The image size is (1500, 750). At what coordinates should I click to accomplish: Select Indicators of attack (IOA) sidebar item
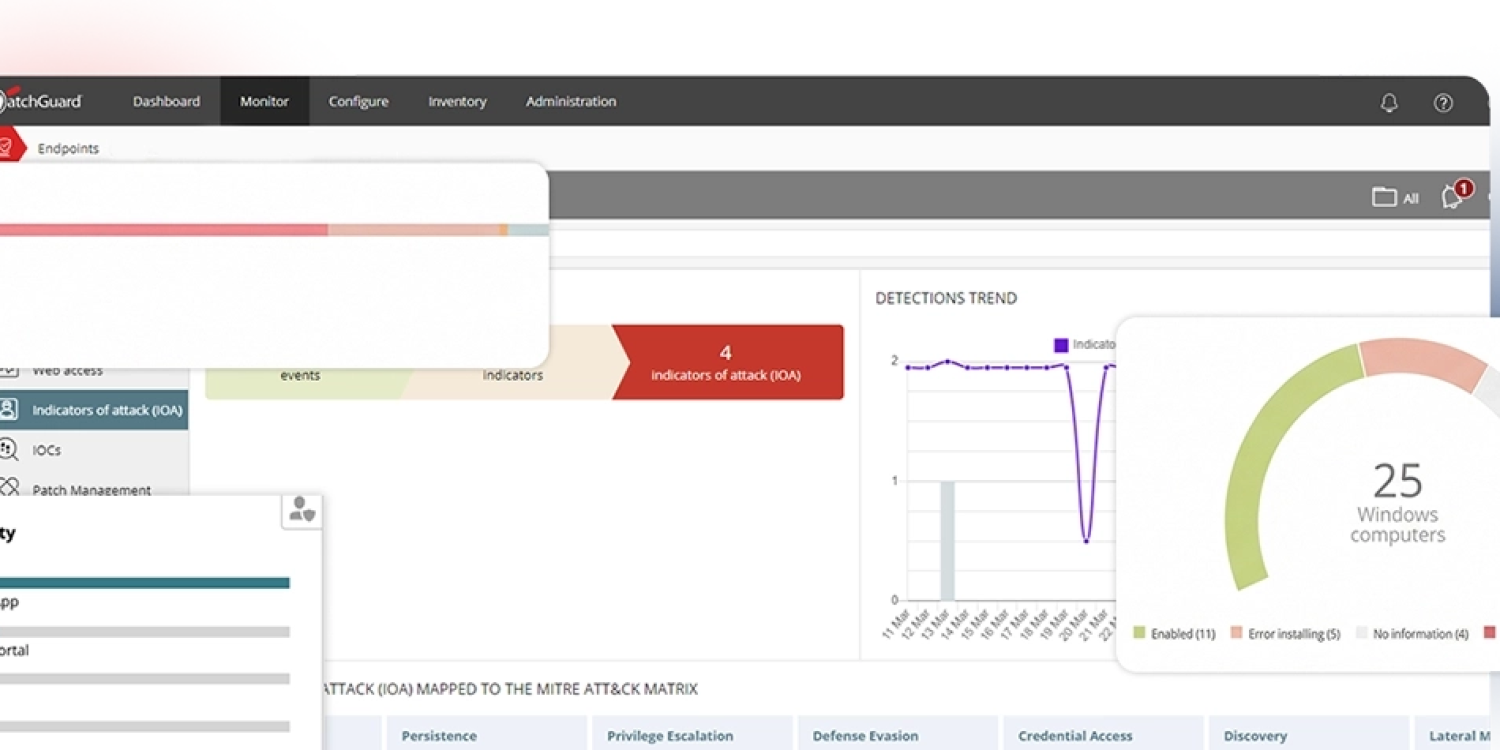point(94,410)
